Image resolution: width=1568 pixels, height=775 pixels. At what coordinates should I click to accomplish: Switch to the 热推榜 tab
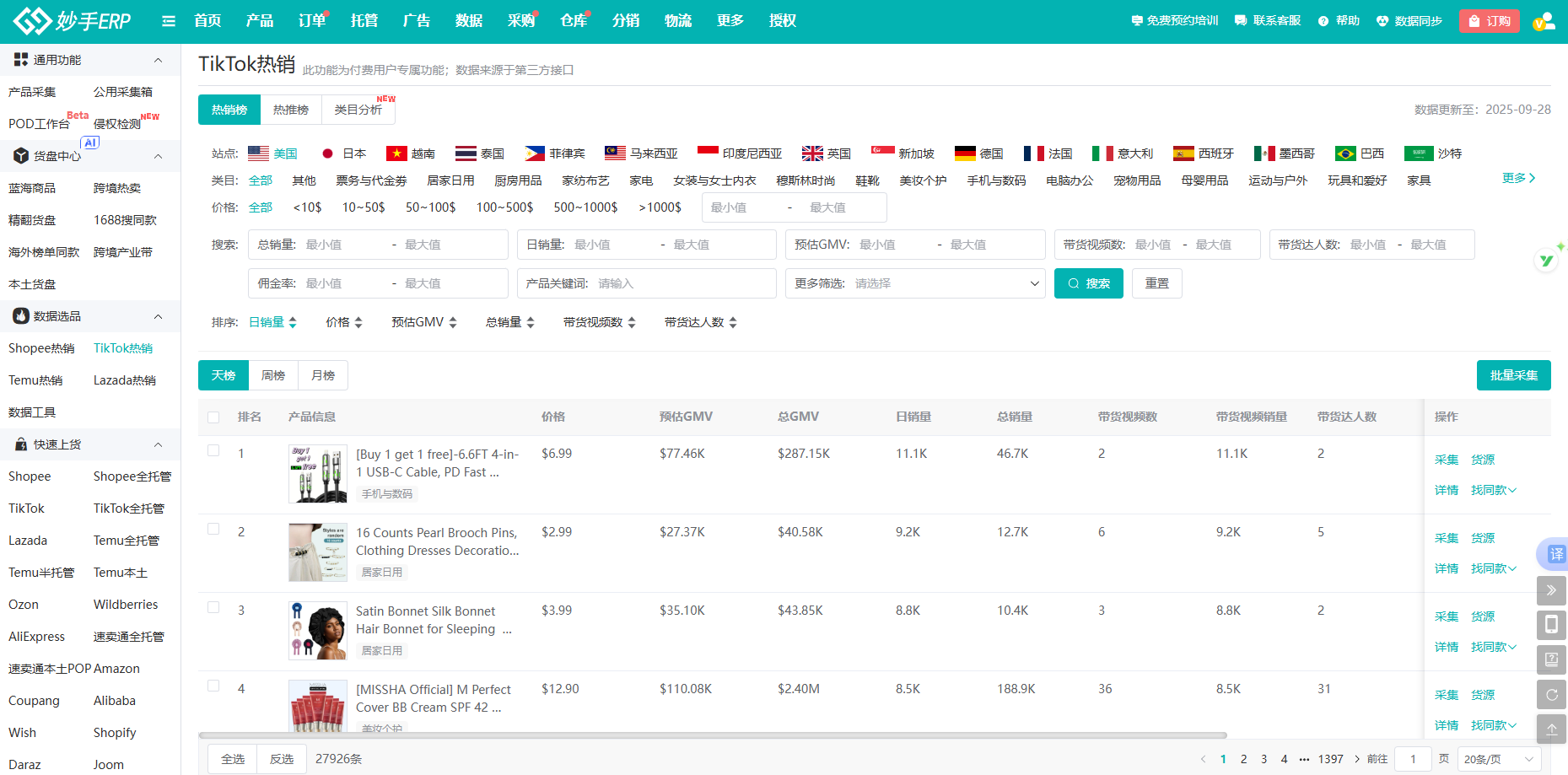(x=291, y=110)
